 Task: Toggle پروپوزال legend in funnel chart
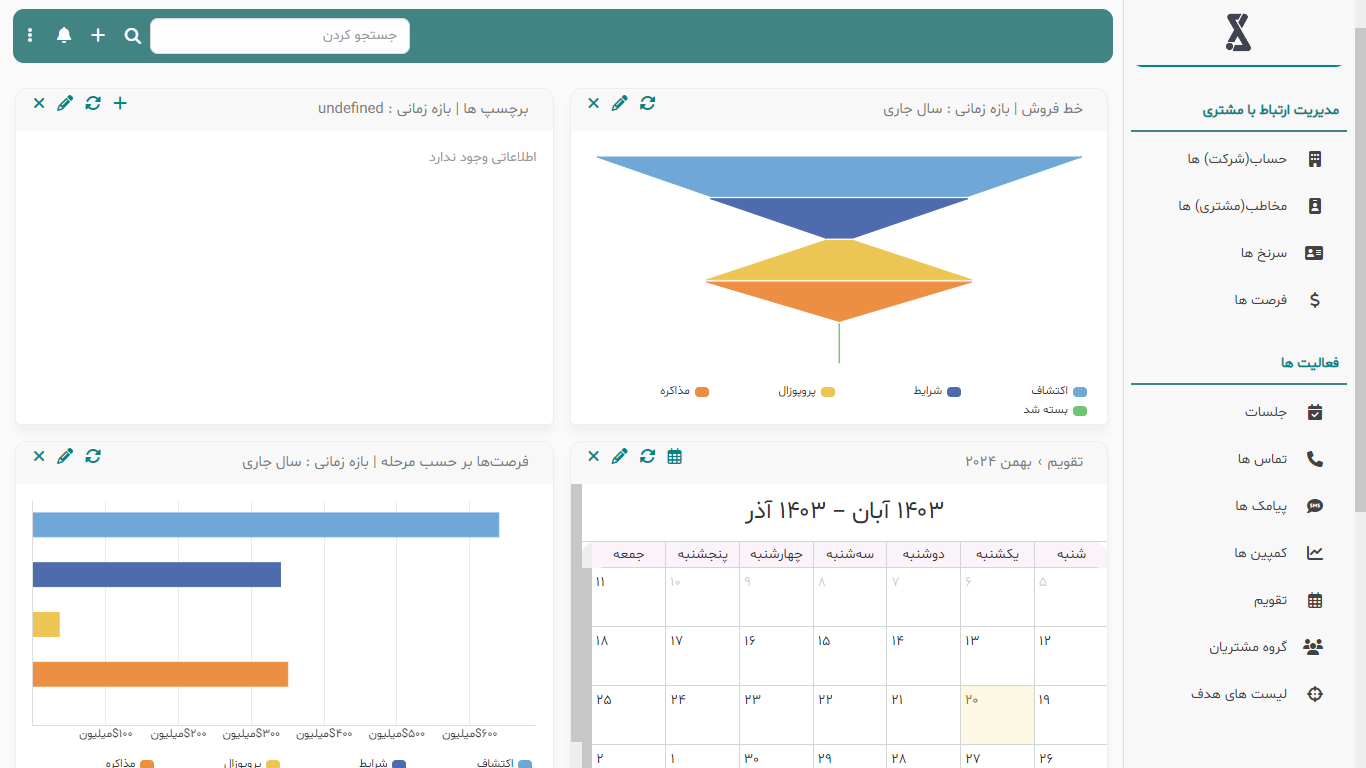806,391
